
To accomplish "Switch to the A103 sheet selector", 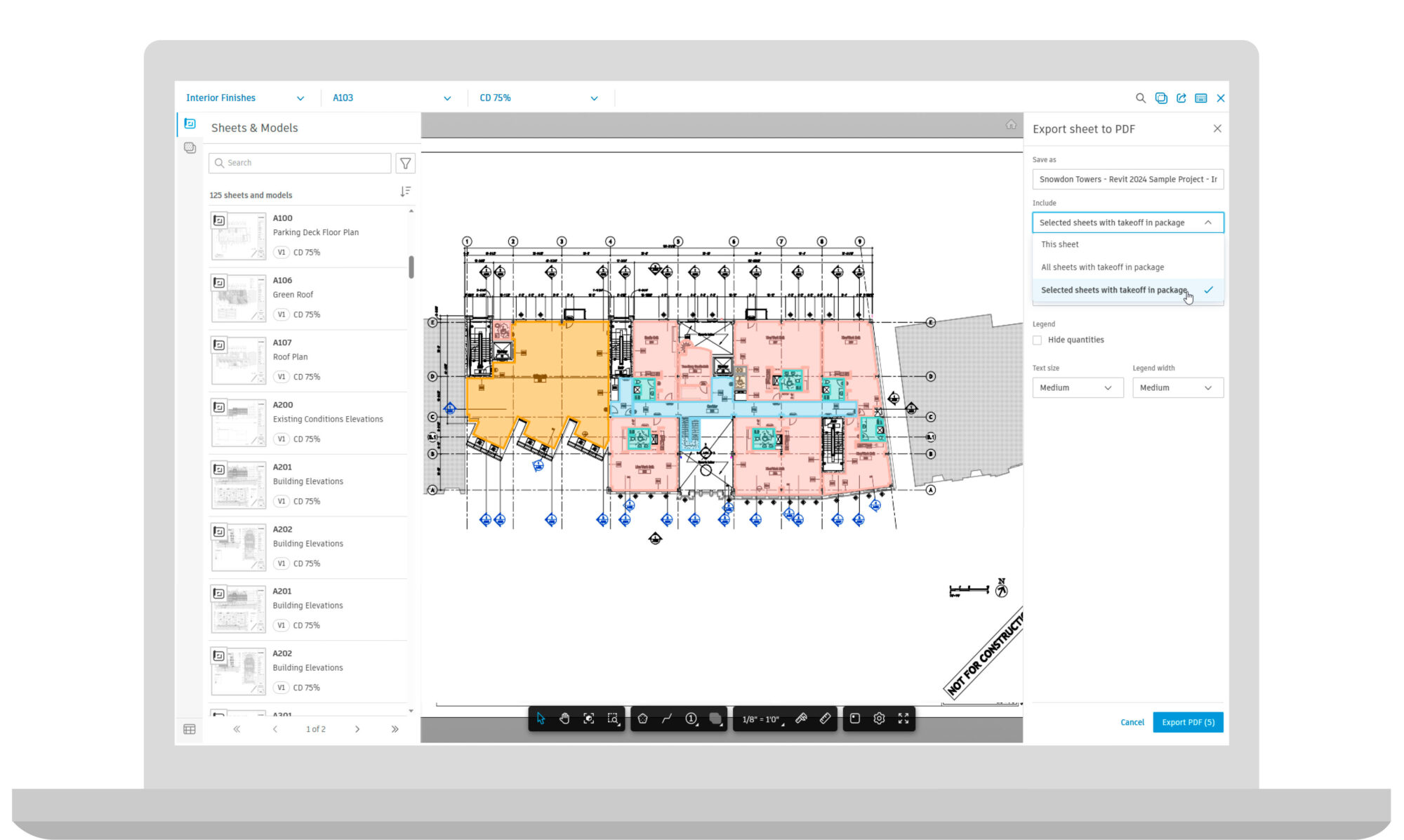I will pyautogui.click(x=392, y=98).
